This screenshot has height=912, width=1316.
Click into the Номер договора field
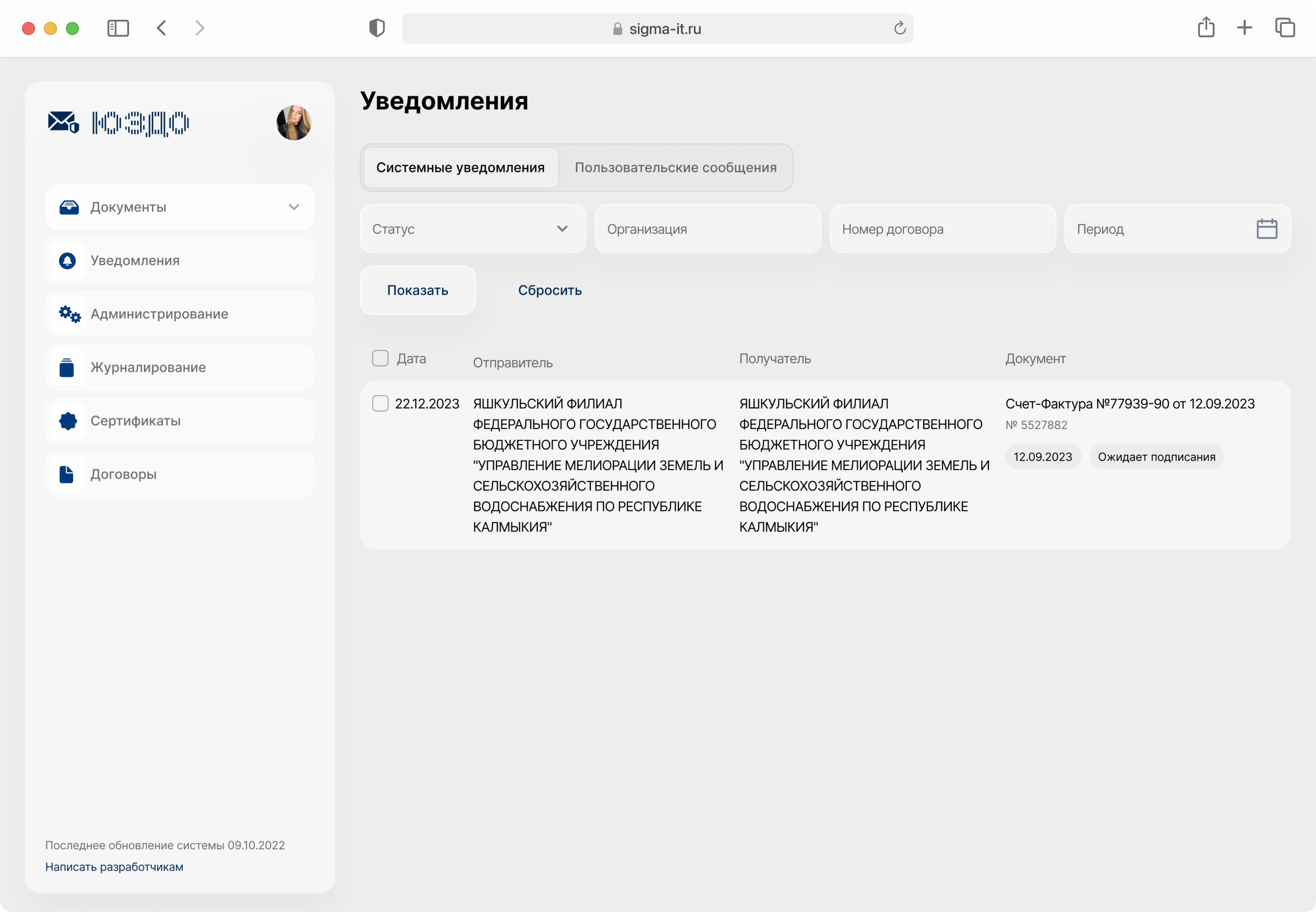942,229
